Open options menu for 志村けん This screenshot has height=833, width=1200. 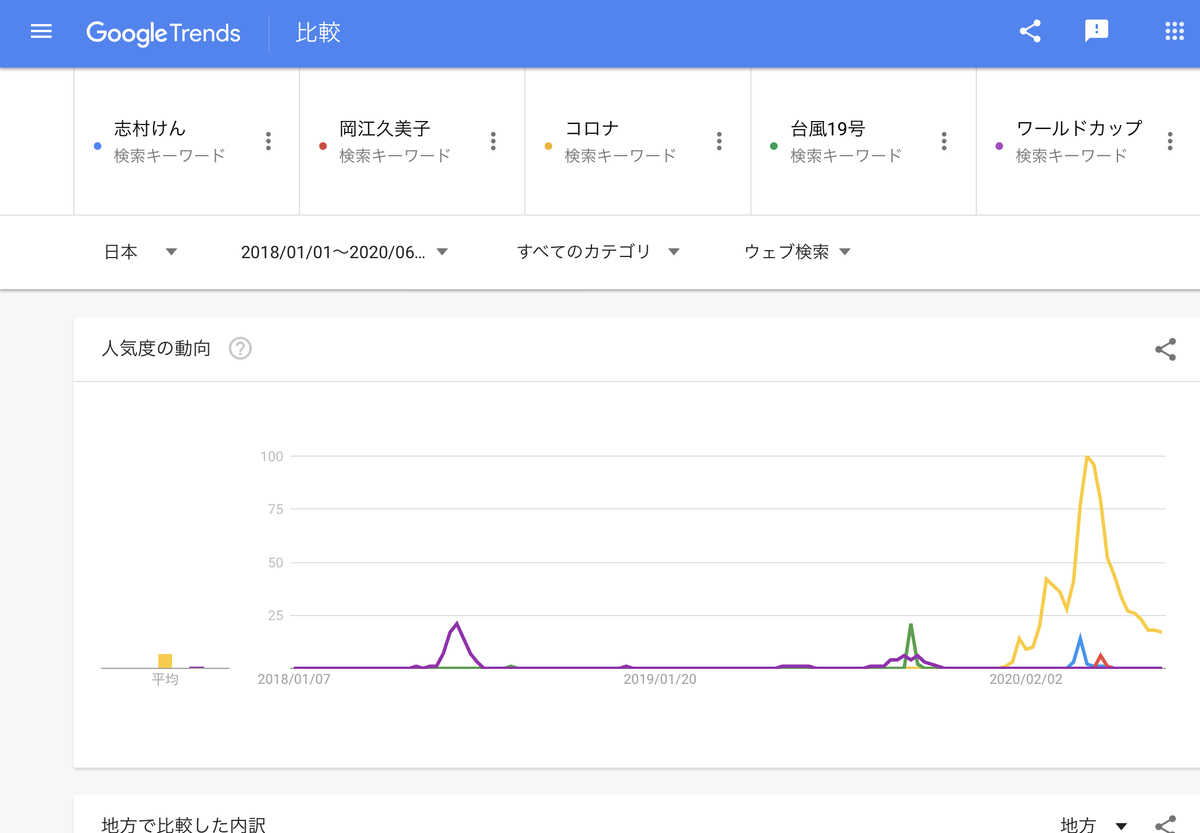tap(268, 141)
